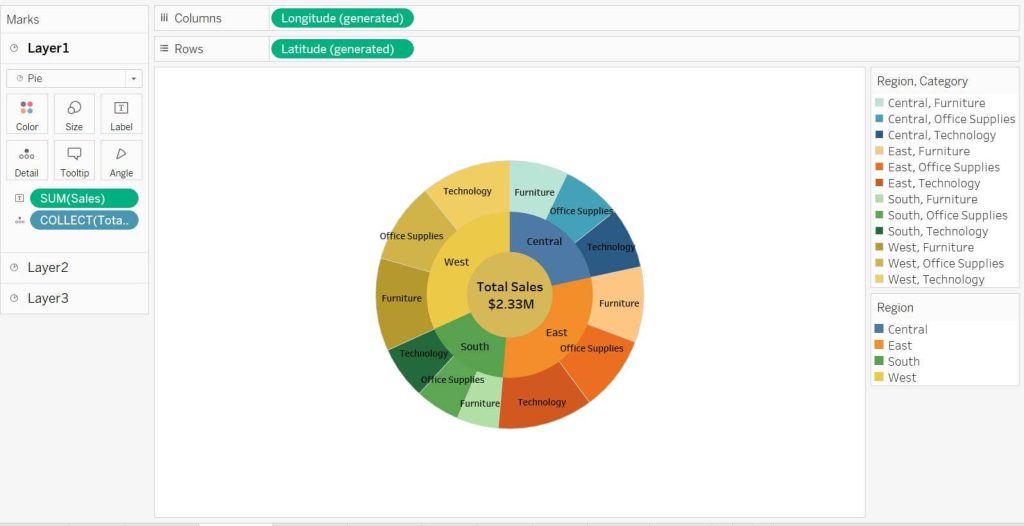The image size is (1024, 526).
Task: Open the Pie mark type dropdown
Action: pyautogui.click(x=74, y=78)
